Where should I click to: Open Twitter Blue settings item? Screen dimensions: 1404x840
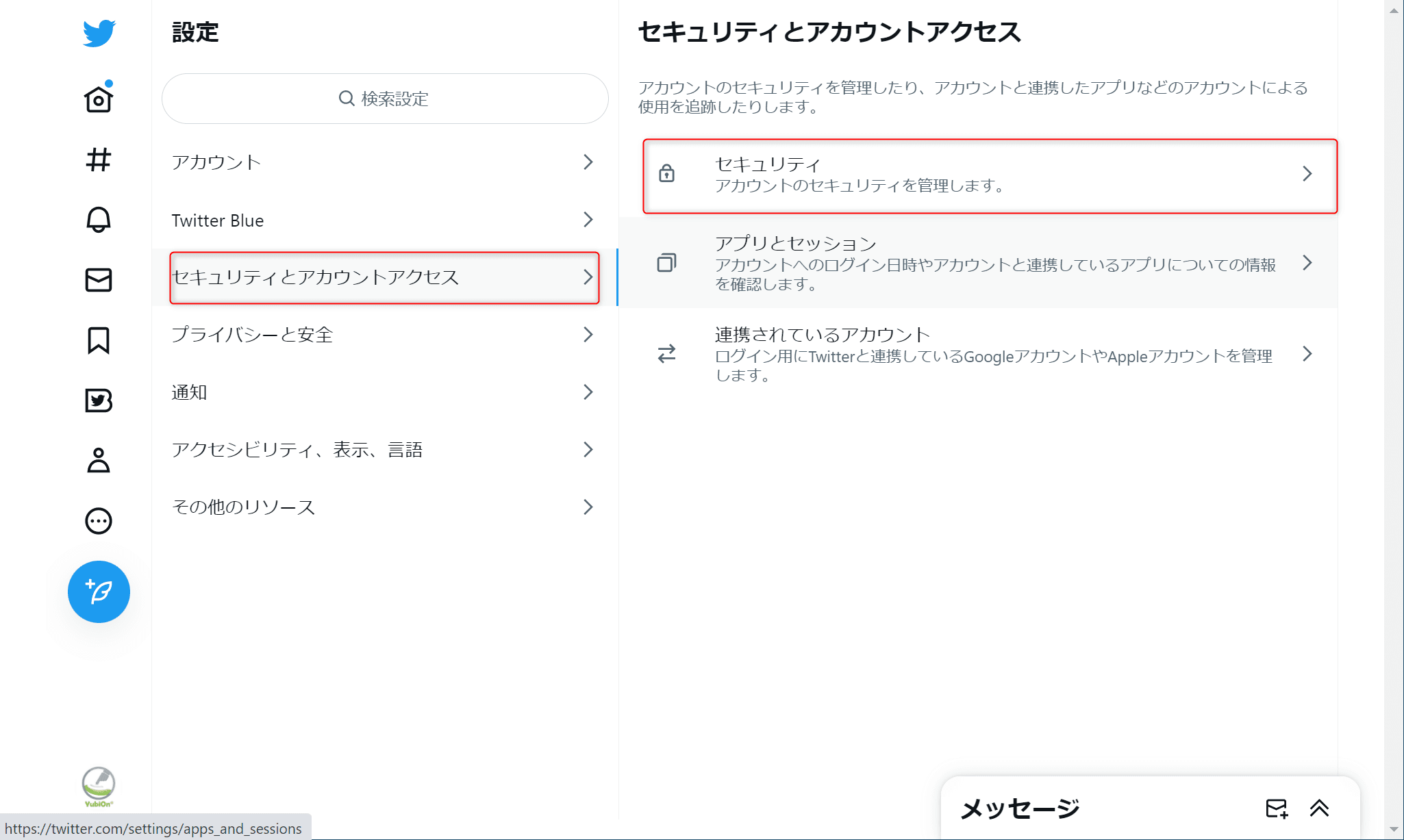point(384,220)
